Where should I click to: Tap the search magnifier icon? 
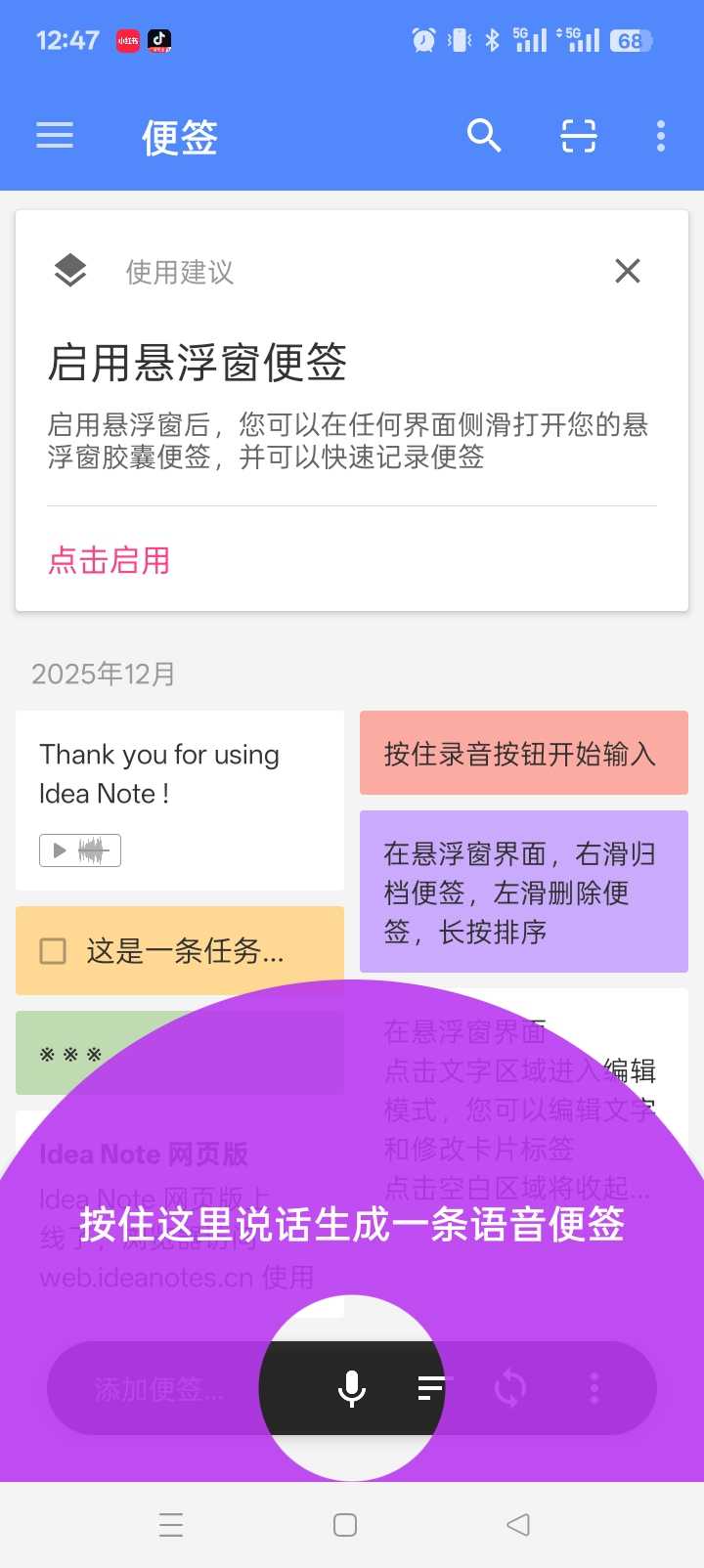[484, 136]
